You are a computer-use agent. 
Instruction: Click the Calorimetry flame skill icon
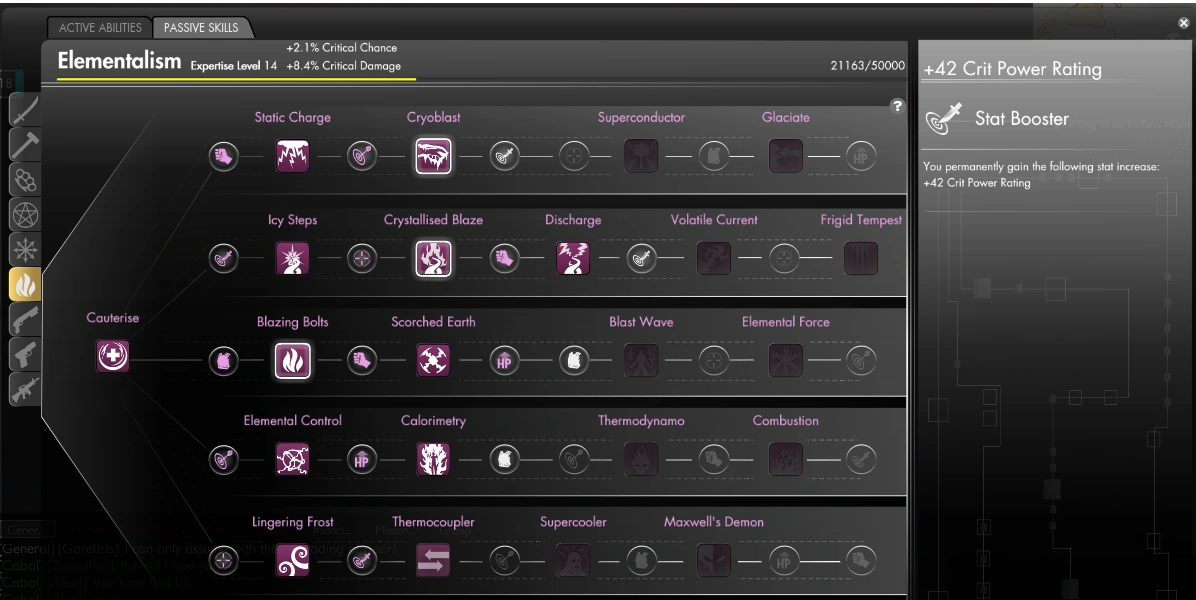433,459
